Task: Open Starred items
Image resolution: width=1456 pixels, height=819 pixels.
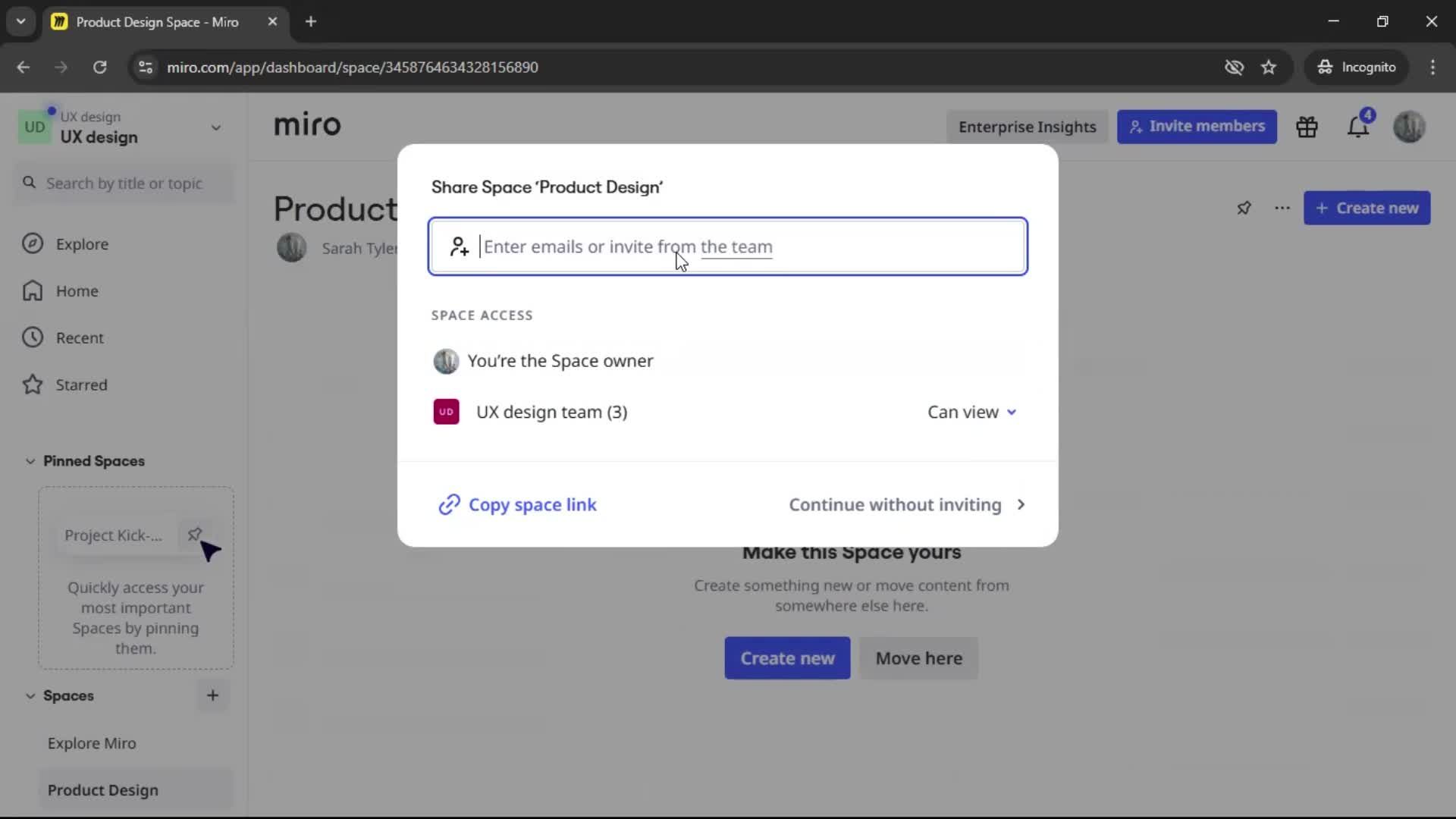Action: [x=81, y=385]
